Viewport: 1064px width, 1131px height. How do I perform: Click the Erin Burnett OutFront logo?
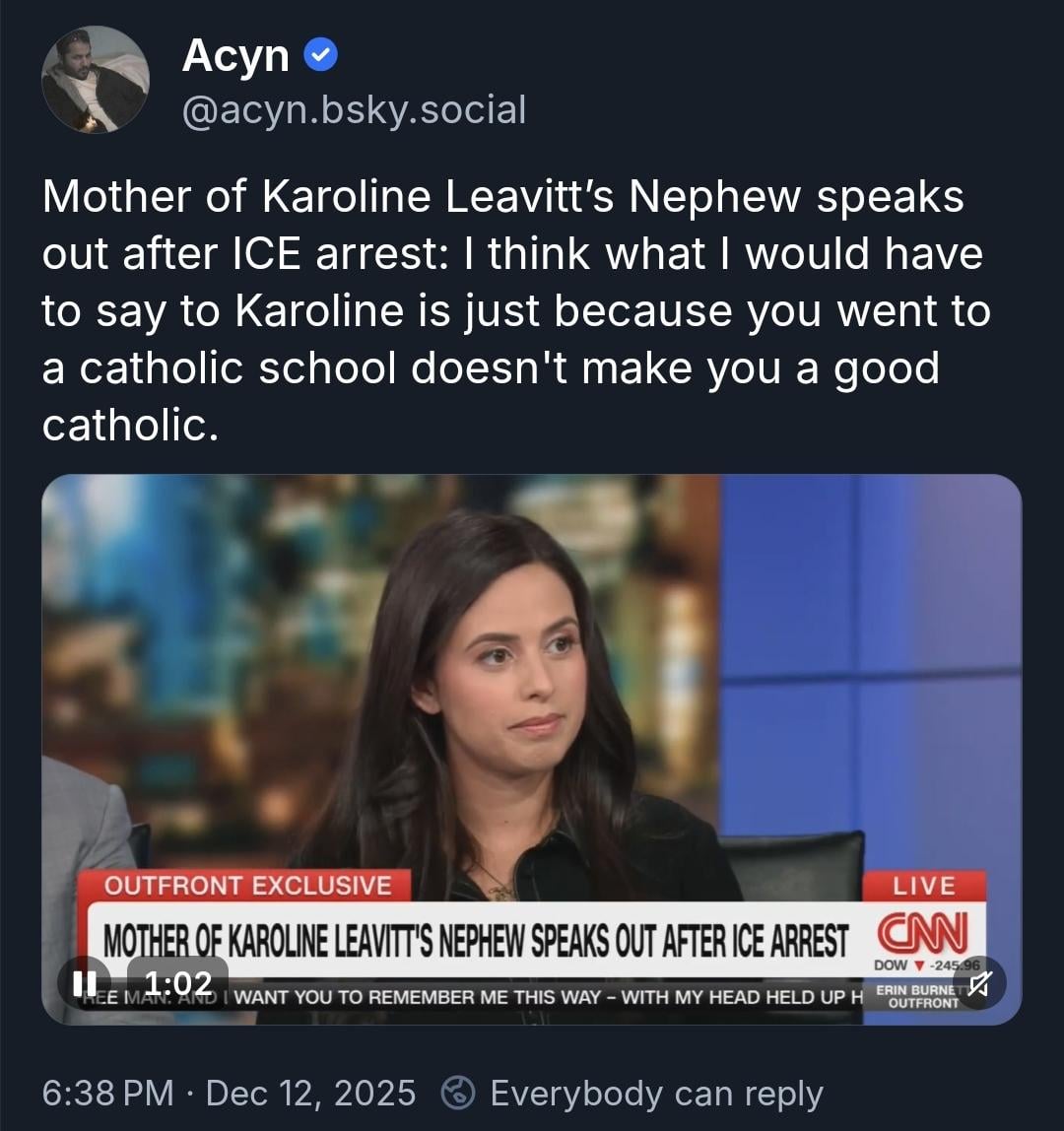(923, 996)
